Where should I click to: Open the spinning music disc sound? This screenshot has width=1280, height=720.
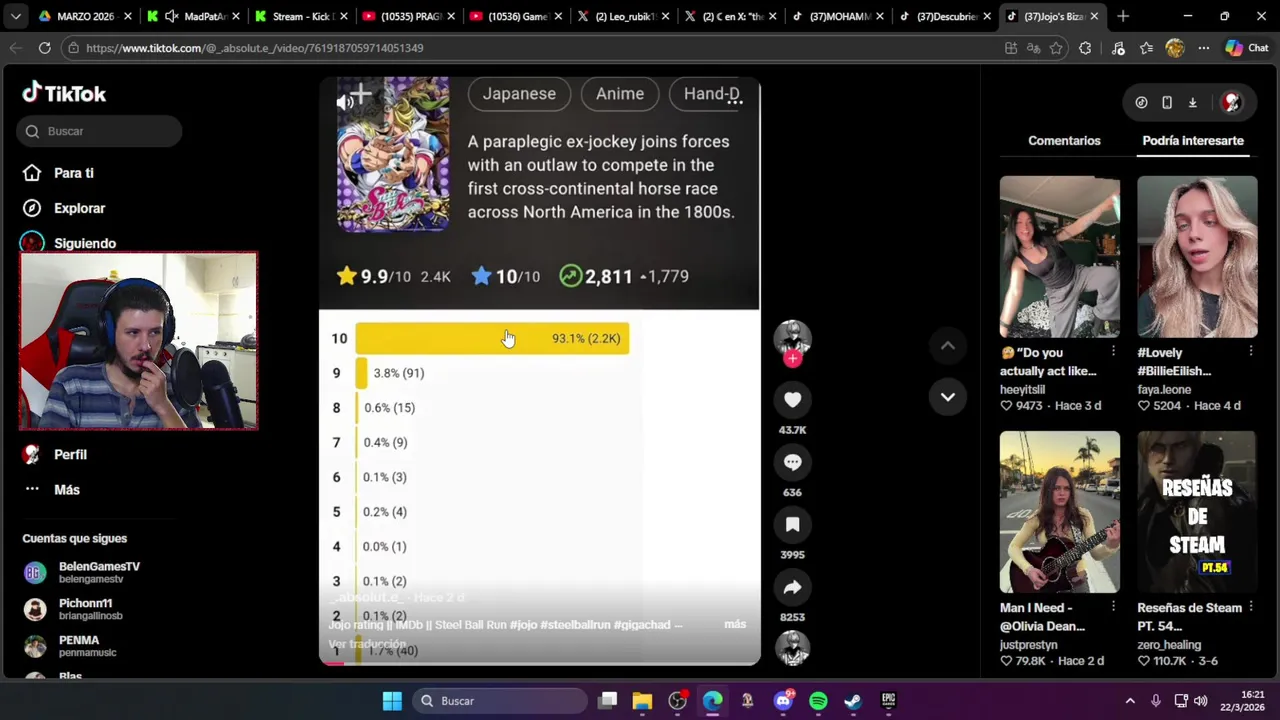coord(792,648)
